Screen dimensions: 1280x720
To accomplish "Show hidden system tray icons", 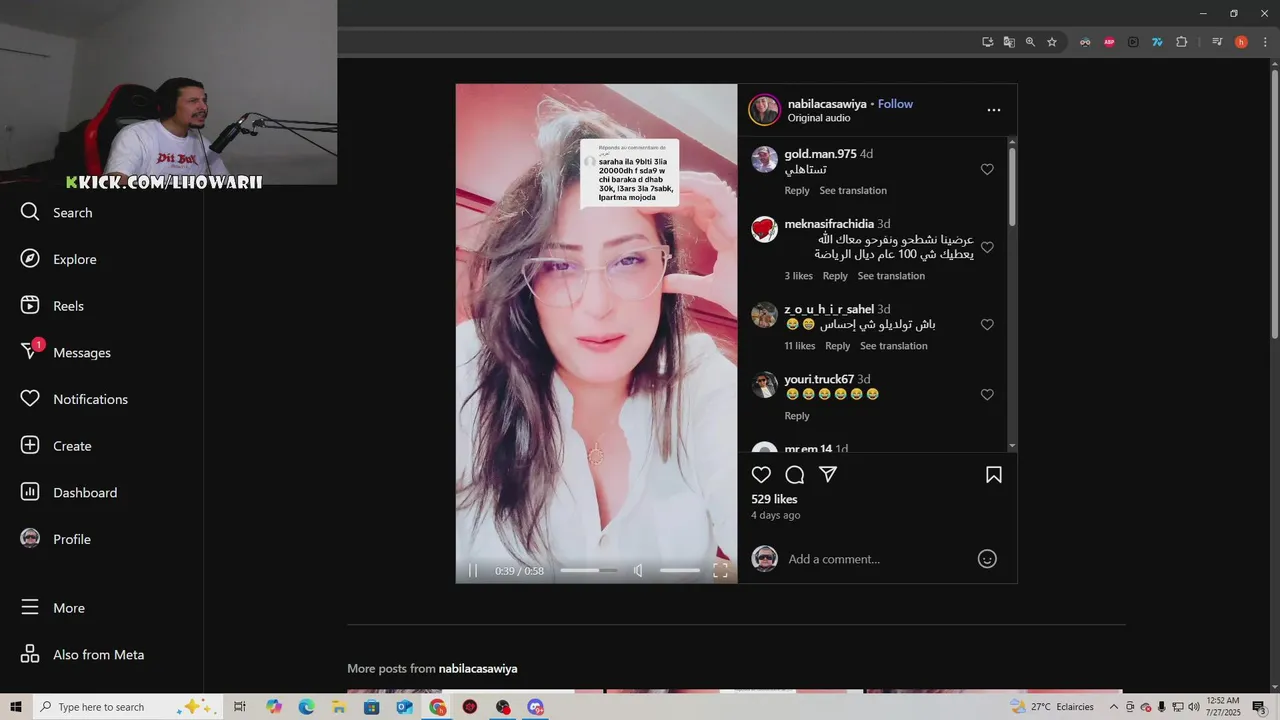I will [x=1113, y=707].
